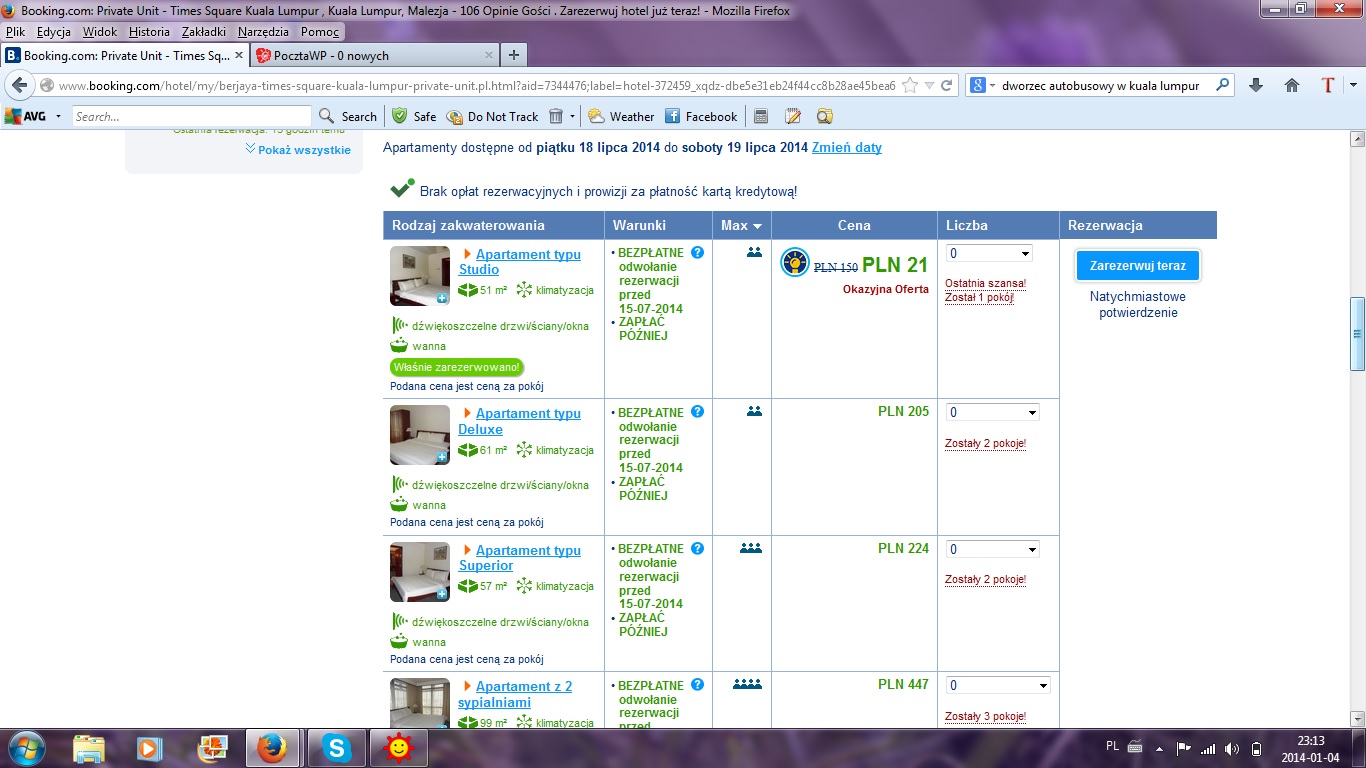Viewport: 1366px width, 768px height.
Task: Go to Firefox home page icon
Action: pyautogui.click(x=1292, y=85)
